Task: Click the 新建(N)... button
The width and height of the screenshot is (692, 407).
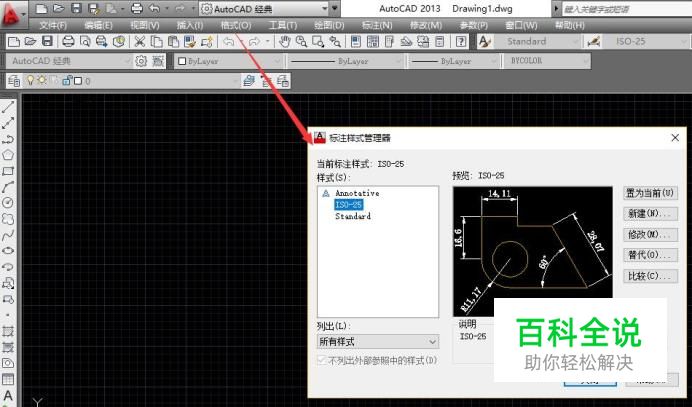Action: [651, 214]
